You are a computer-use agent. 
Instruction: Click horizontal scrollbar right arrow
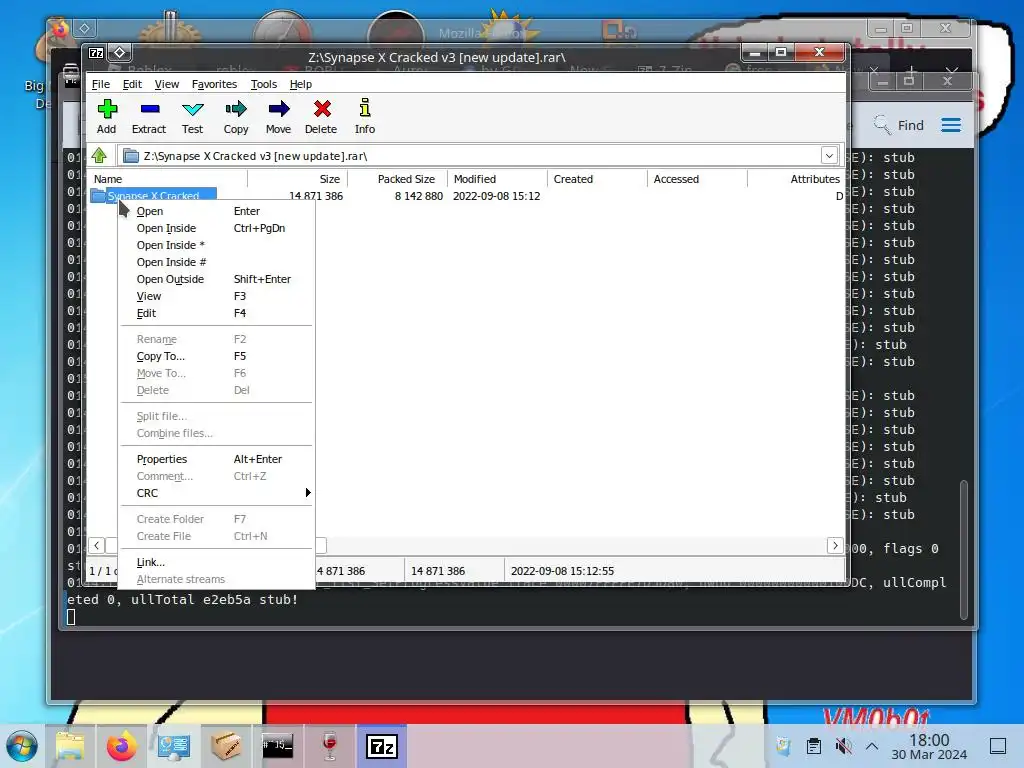click(835, 545)
